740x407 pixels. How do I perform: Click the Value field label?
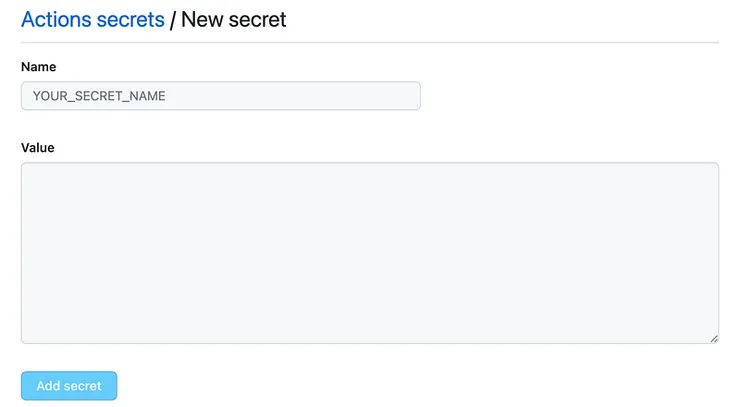38,148
